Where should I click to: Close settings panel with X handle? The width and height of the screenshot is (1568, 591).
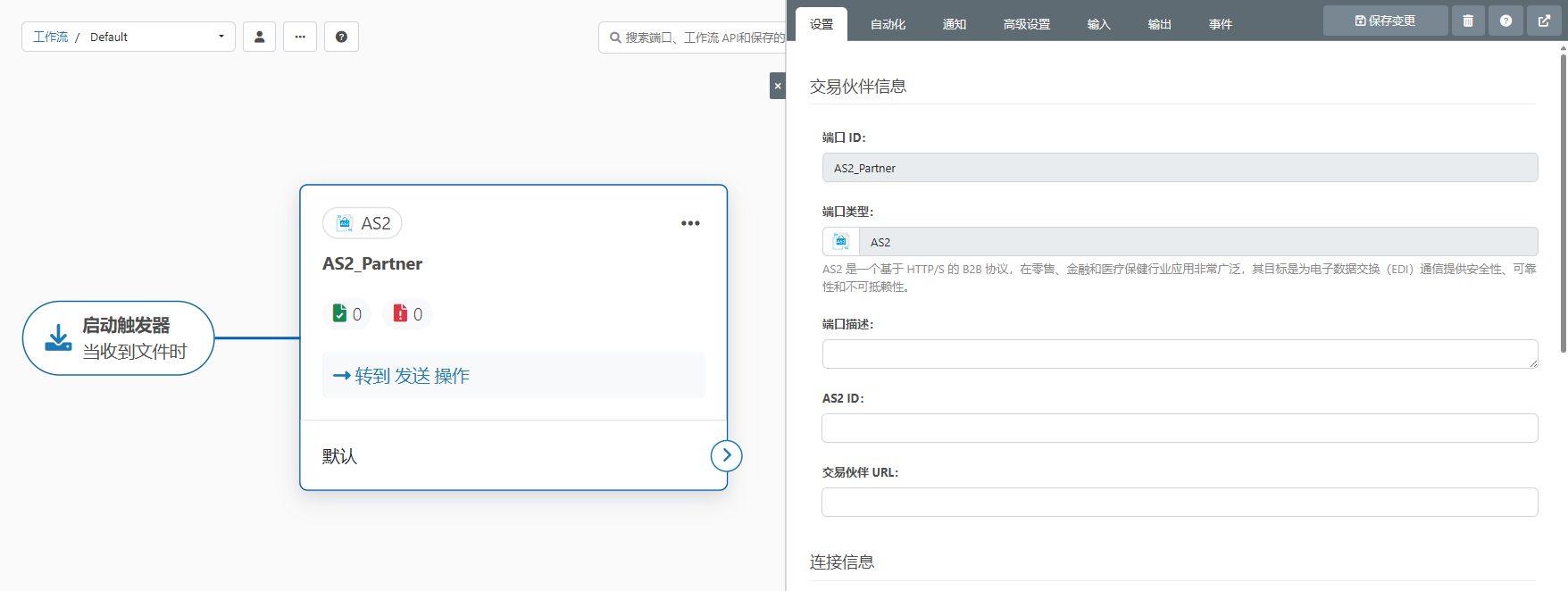777,86
